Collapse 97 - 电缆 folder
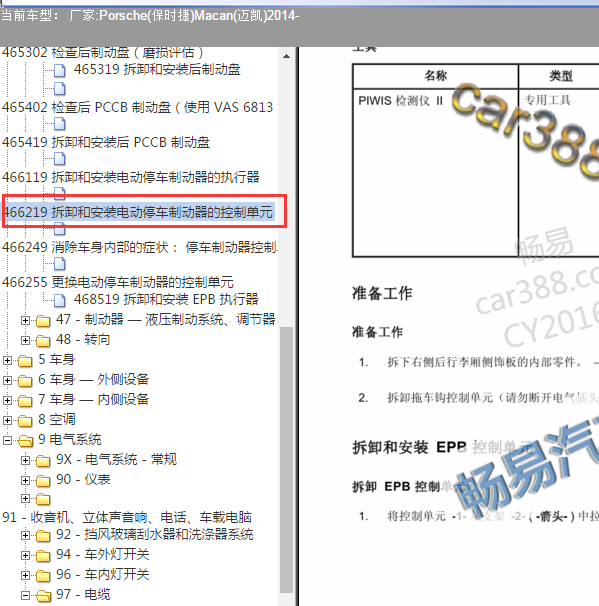This screenshot has width=599, height=606. pos(26,595)
